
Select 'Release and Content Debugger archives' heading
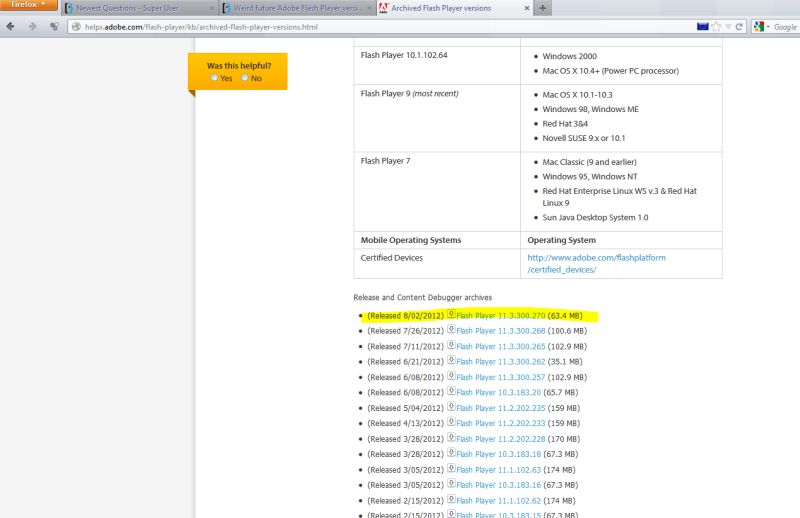422,298
